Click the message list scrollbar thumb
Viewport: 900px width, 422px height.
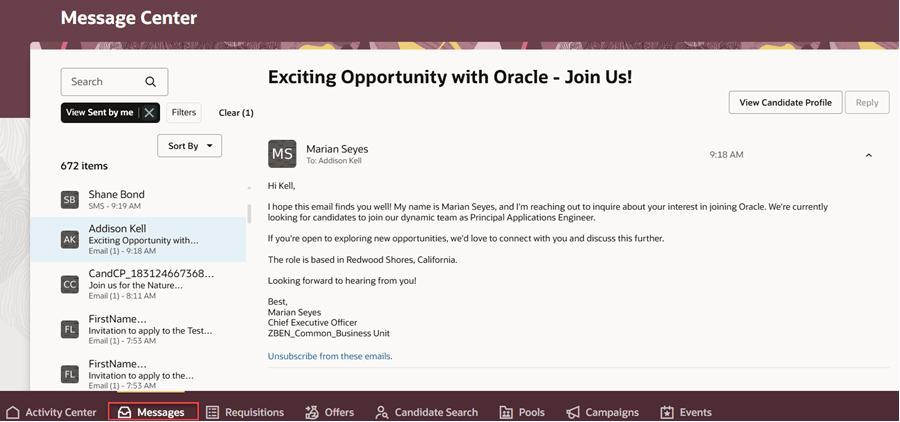pyautogui.click(x=249, y=213)
